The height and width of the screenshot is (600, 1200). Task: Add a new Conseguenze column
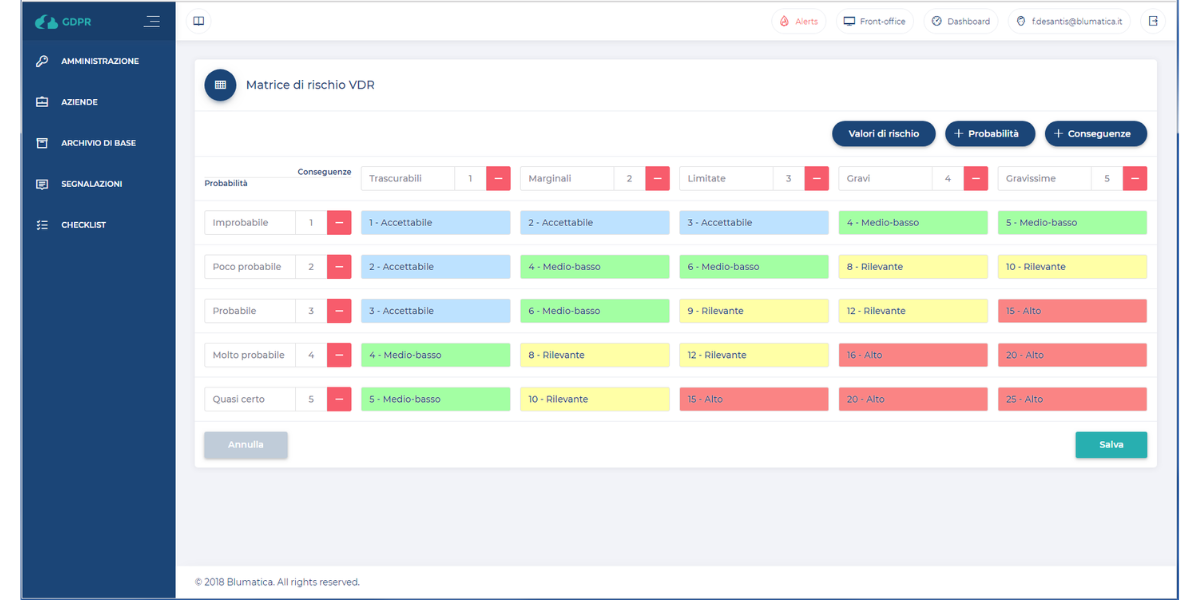[x=1095, y=133]
